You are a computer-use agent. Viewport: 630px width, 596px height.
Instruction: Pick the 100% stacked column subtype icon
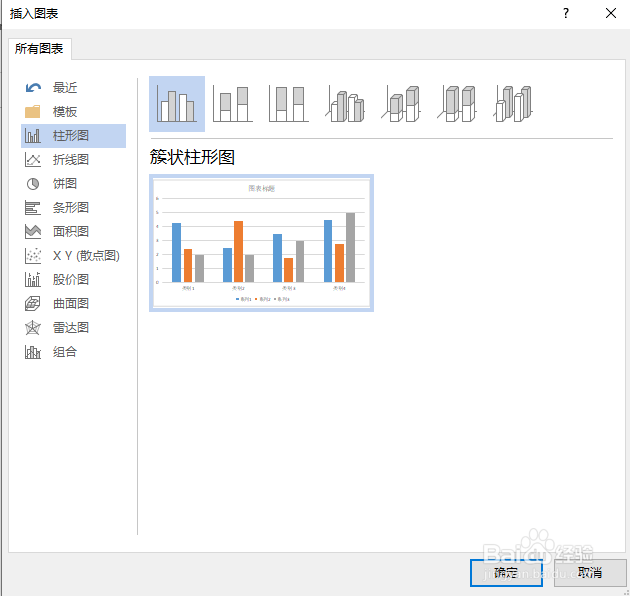(288, 104)
